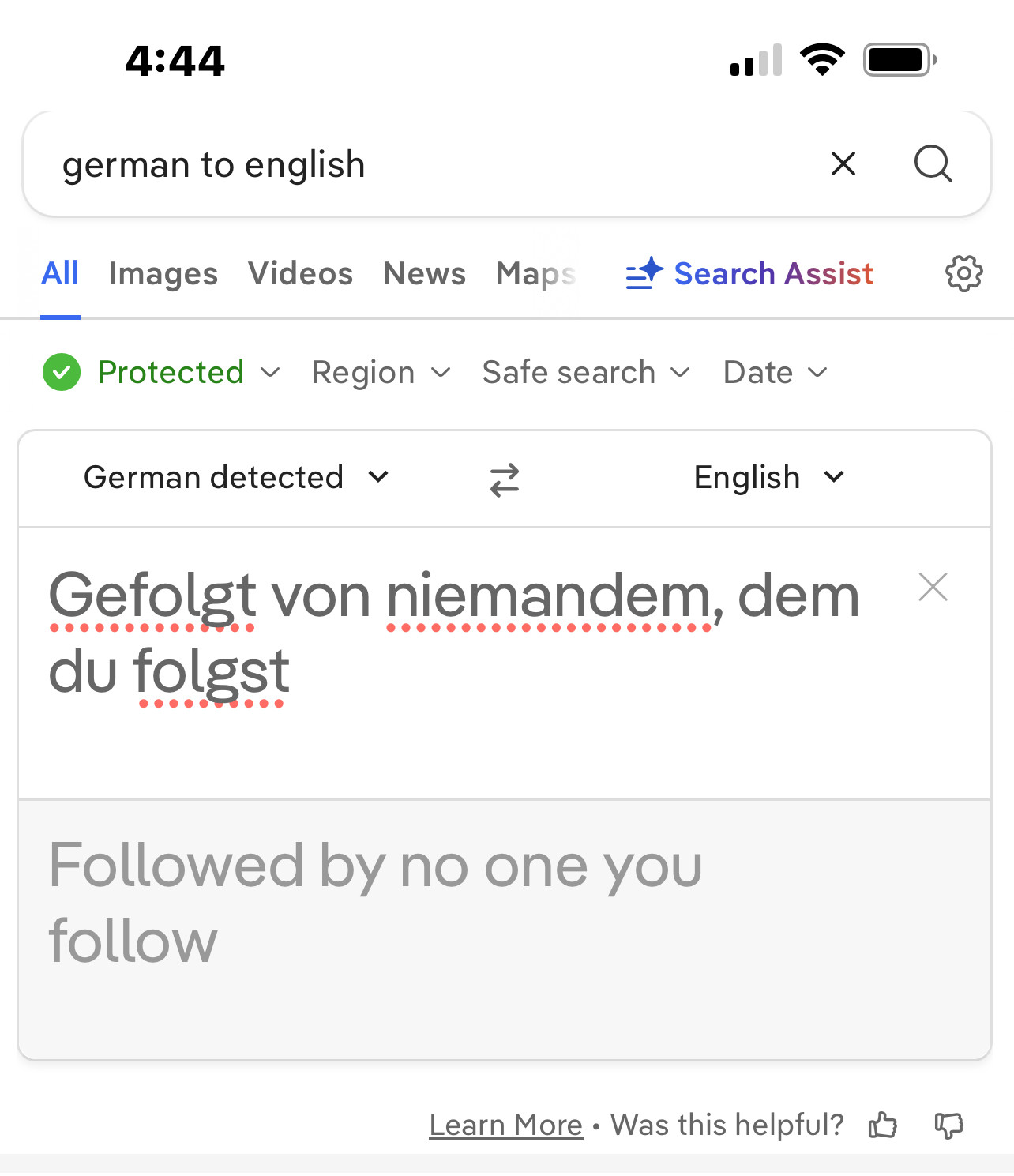This screenshot has height=1176, width=1014.
Task: Swap the translation languages
Action: (x=505, y=479)
